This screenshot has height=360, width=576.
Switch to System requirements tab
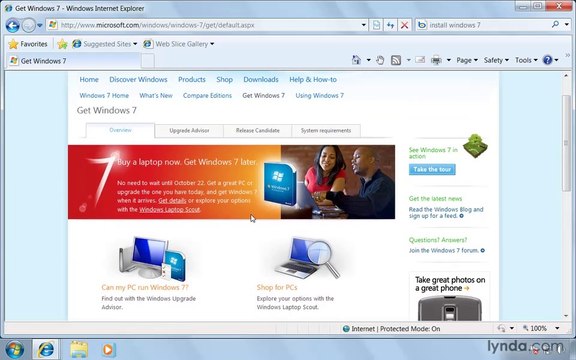click(x=326, y=130)
